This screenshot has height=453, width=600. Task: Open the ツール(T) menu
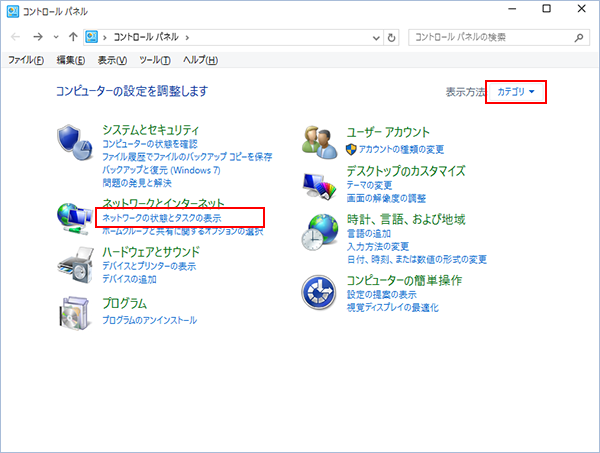[x=156, y=60]
